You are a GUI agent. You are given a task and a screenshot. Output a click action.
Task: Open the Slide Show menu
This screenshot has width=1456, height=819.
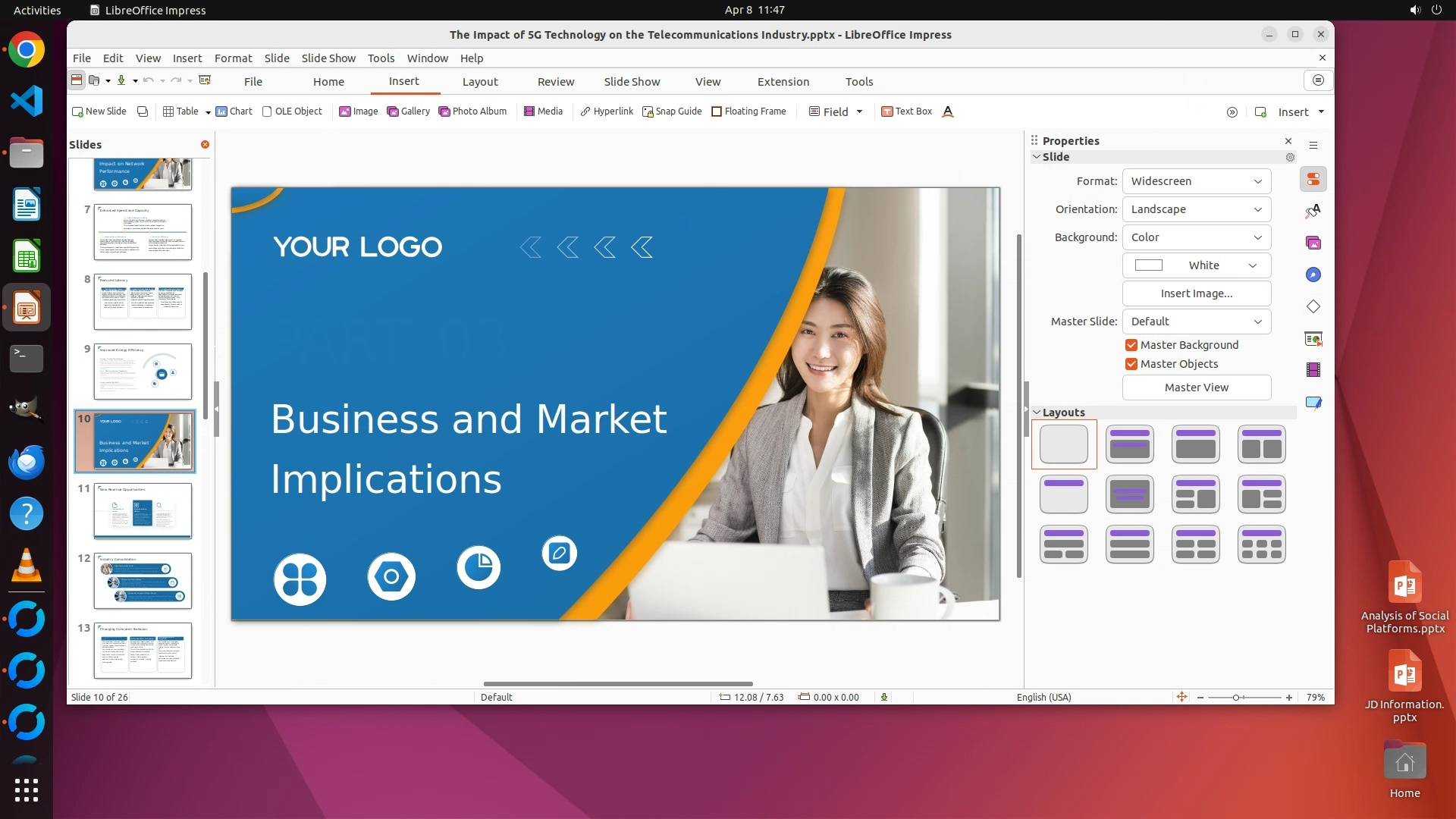[x=328, y=58]
